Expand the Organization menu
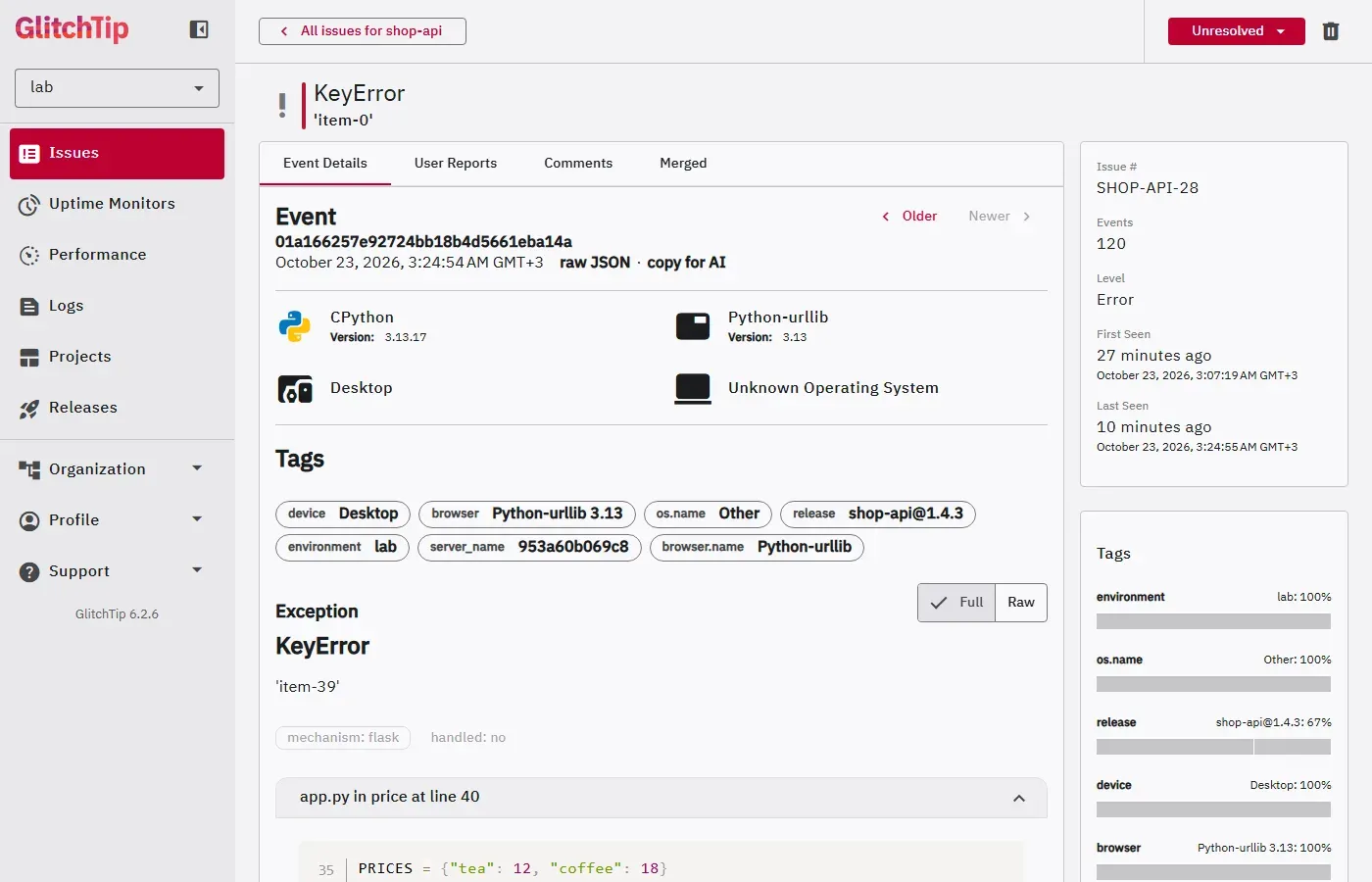 point(117,469)
